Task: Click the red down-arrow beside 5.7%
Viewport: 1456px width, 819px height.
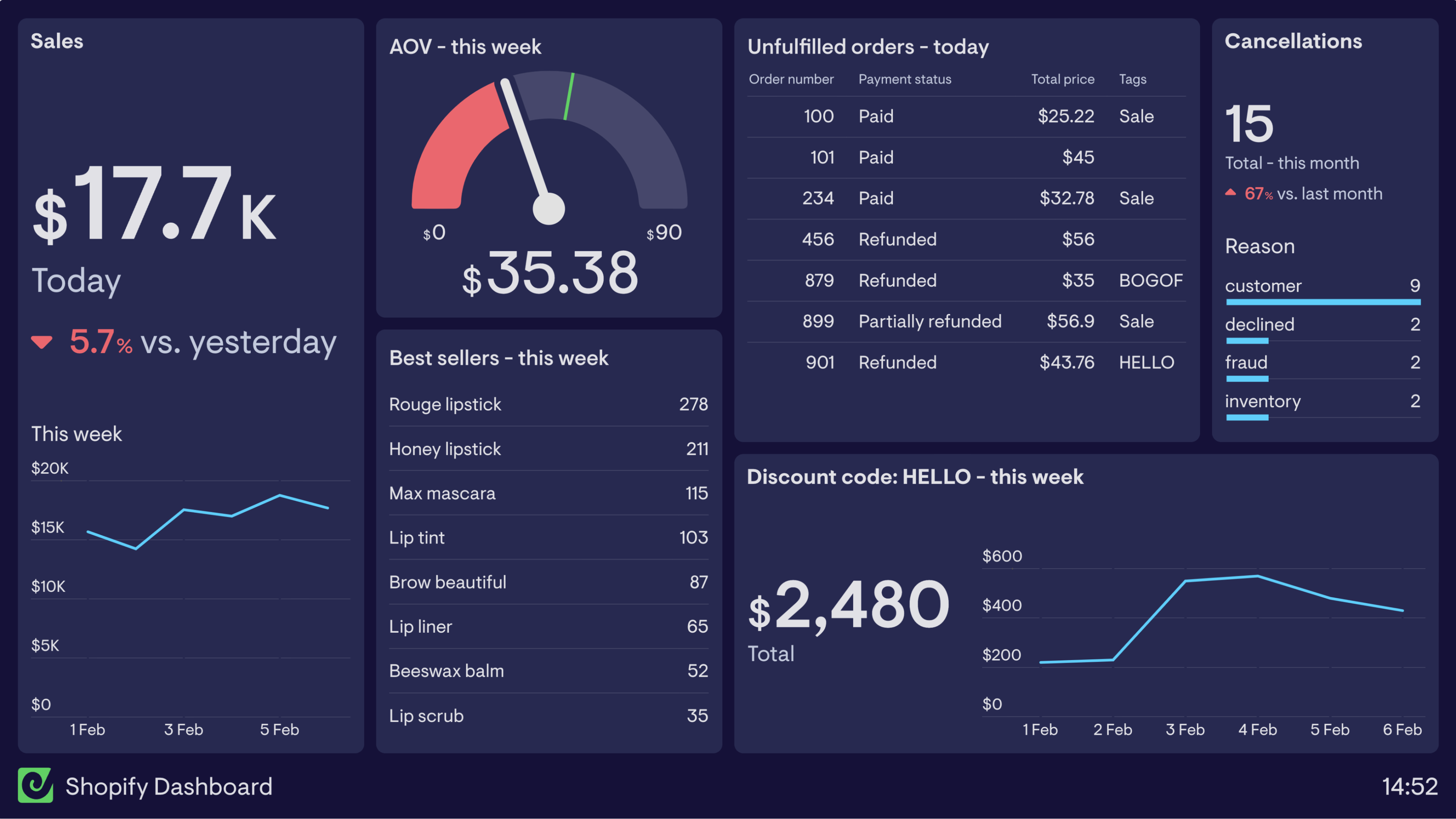Action: (x=42, y=342)
